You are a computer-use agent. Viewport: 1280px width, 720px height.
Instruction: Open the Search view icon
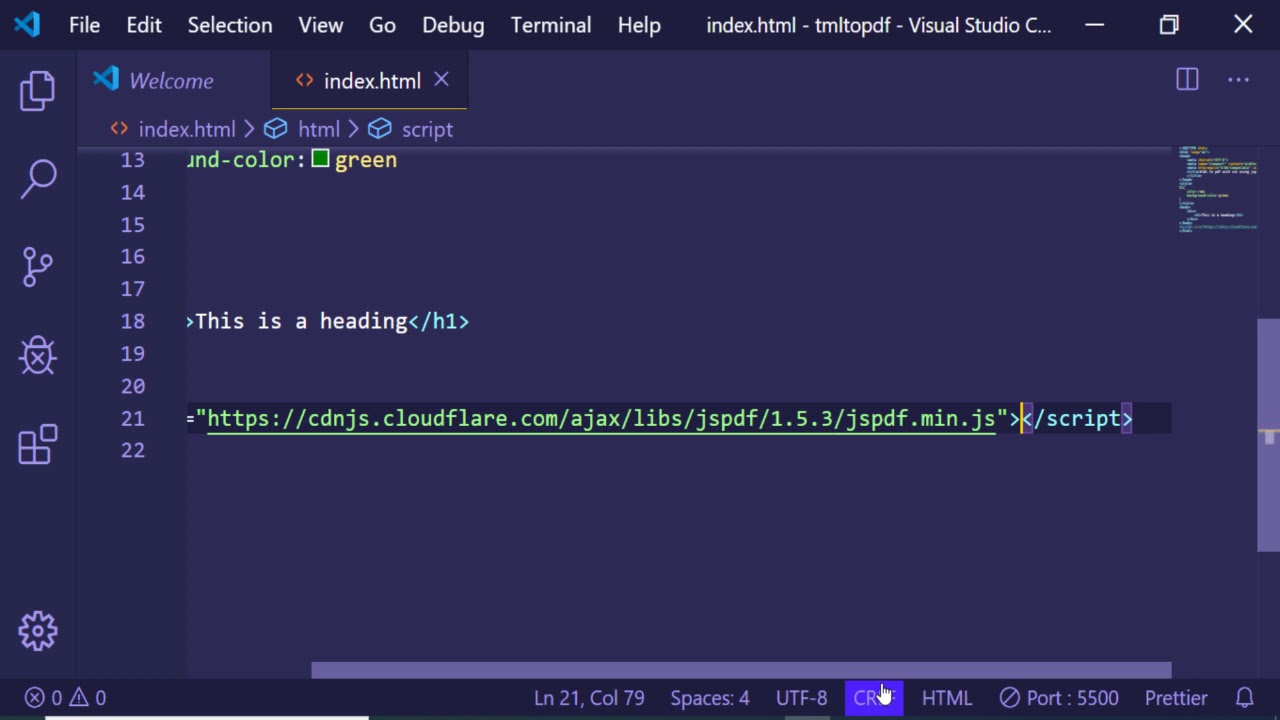point(38,179)
